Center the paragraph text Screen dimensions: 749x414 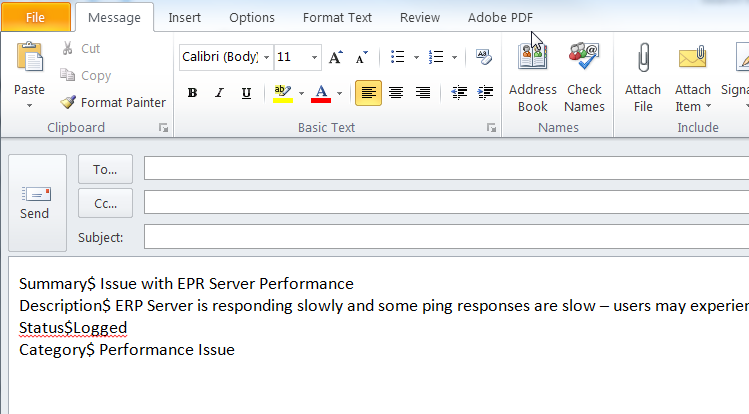pyautogui.click(x=396, y=93)
